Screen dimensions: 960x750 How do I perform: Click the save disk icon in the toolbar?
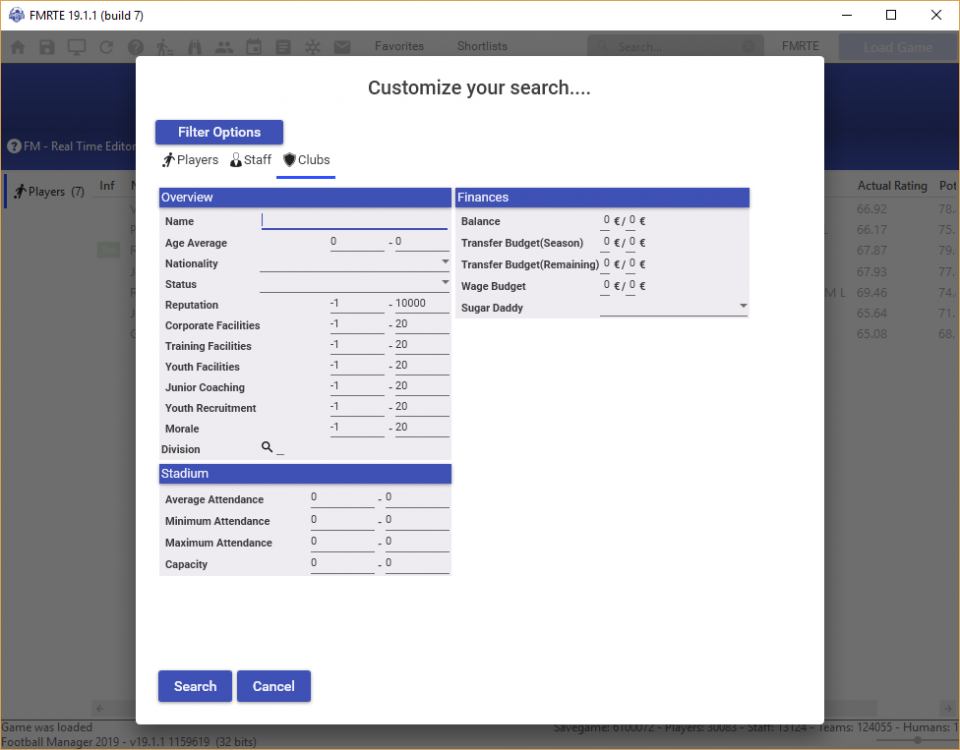[47, 47]
